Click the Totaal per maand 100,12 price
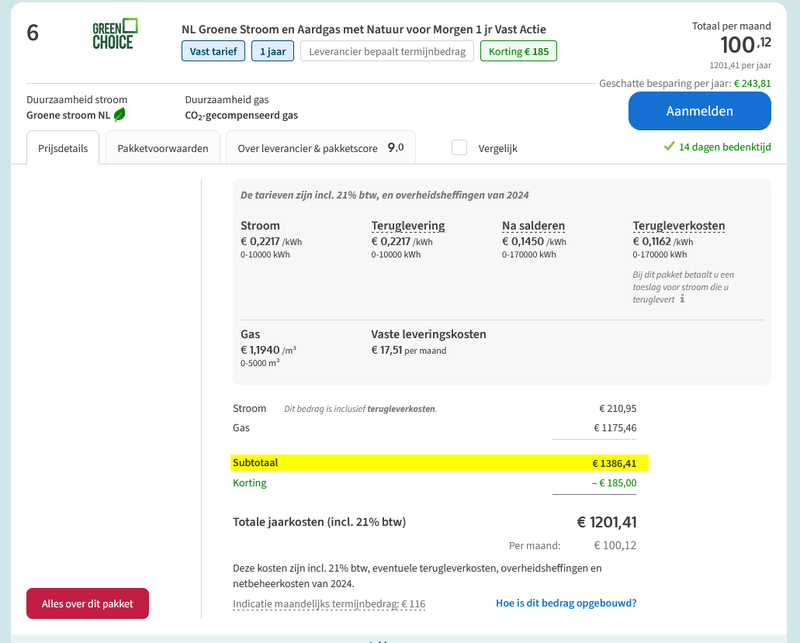The width and height of the screenshot is (800, 643). [745, 44]
